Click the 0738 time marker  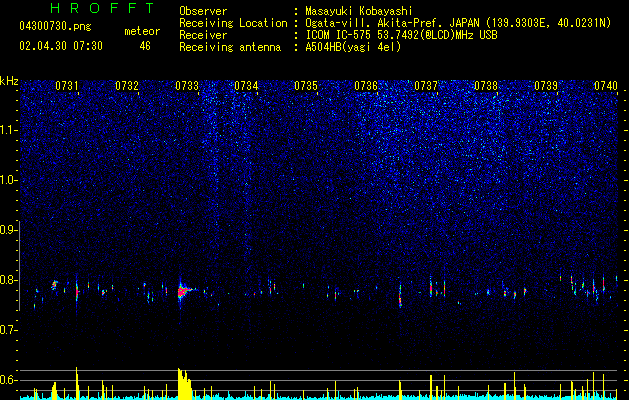point(486,86)
